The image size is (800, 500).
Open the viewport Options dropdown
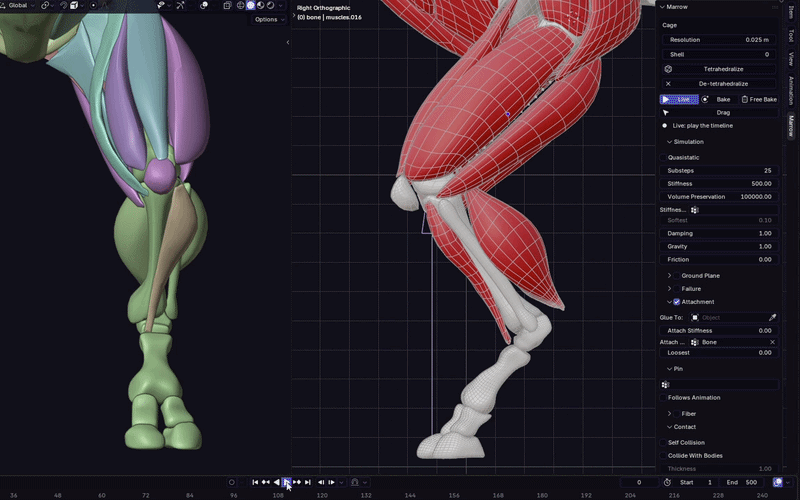(269, 19)
